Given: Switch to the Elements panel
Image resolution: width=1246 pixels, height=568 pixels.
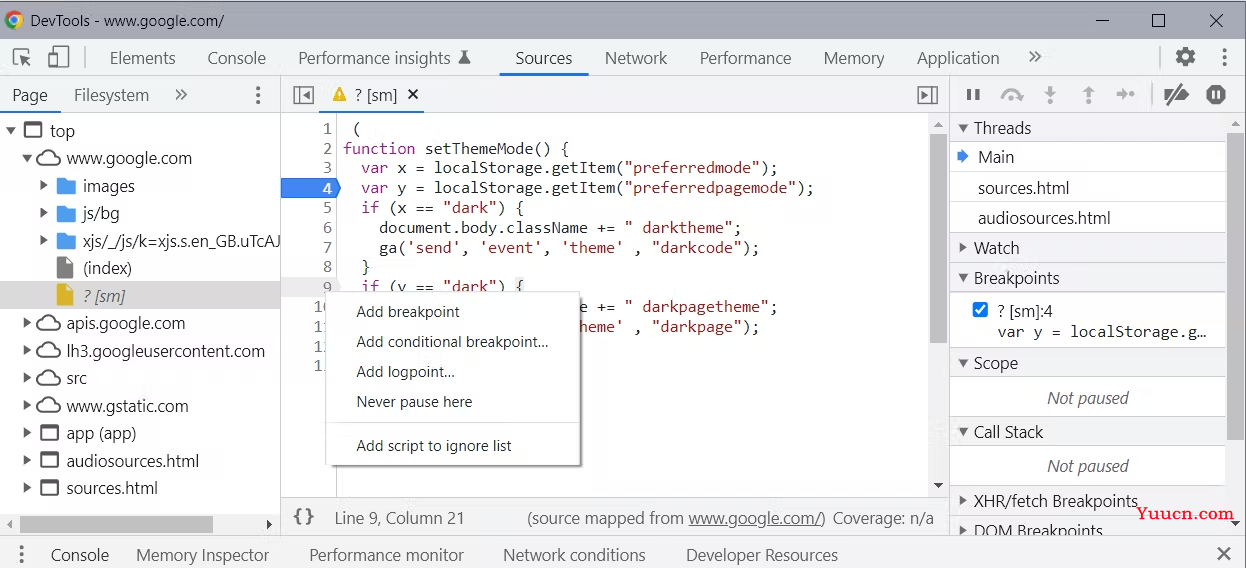Looking at the screenshot, I should 142,58.
